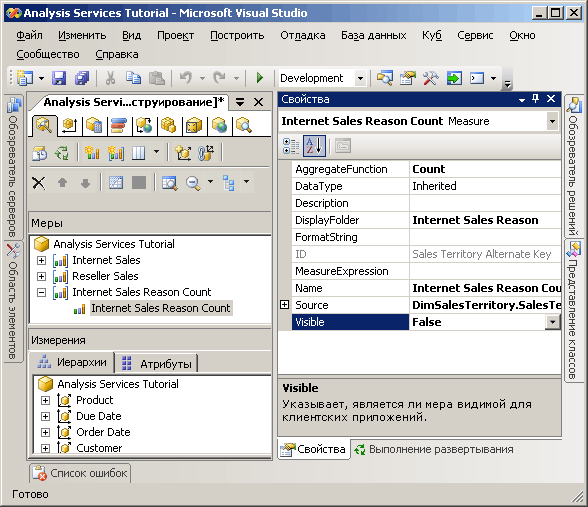588x507 pixels.
Task: Click the Reconnect refresh arrows icon
Action: [62, 153]
